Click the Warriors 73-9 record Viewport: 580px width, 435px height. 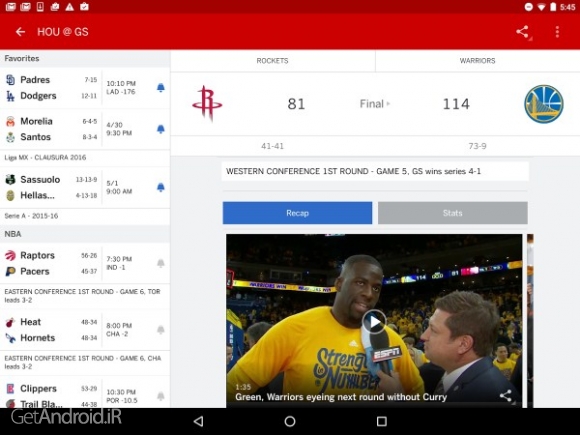coord(478,146)
